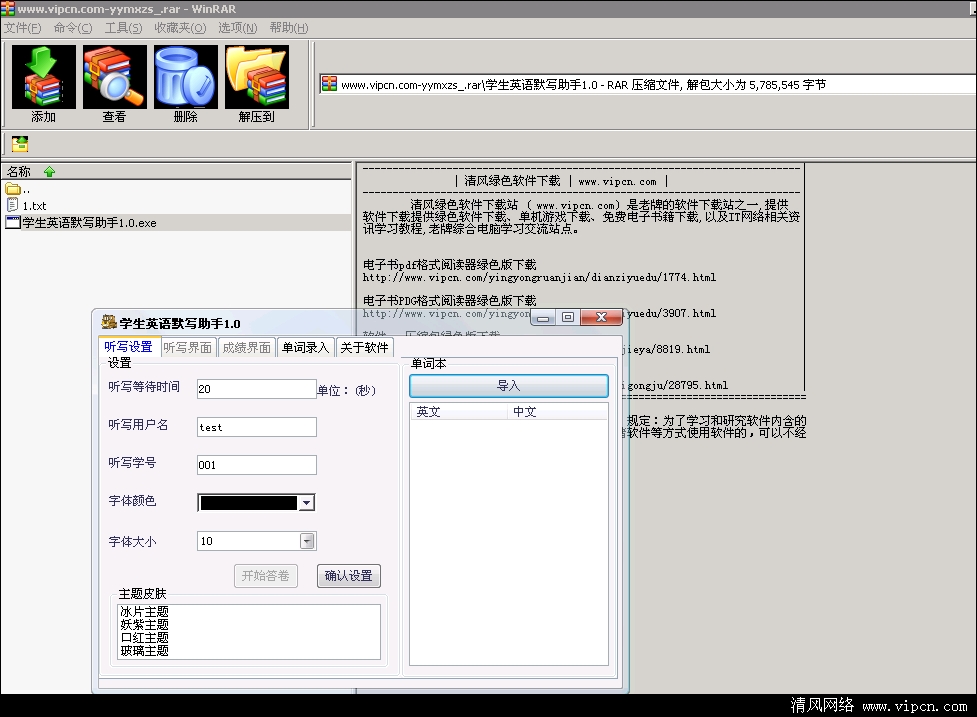Switch to the 听写界面 tab
This screenshot has height=717, width=977.
(x=188, y=348)
